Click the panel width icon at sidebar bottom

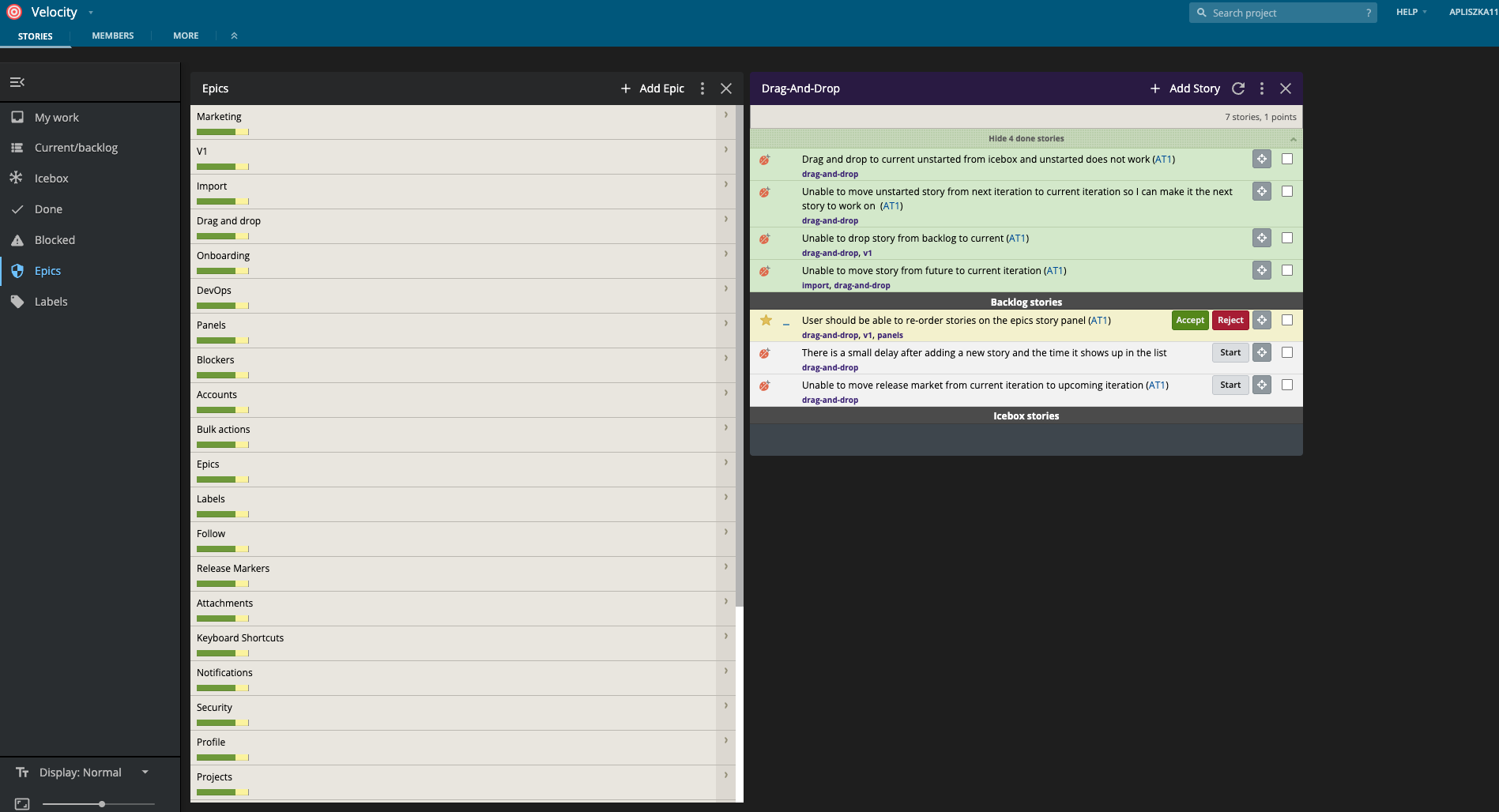coord(22,803)
